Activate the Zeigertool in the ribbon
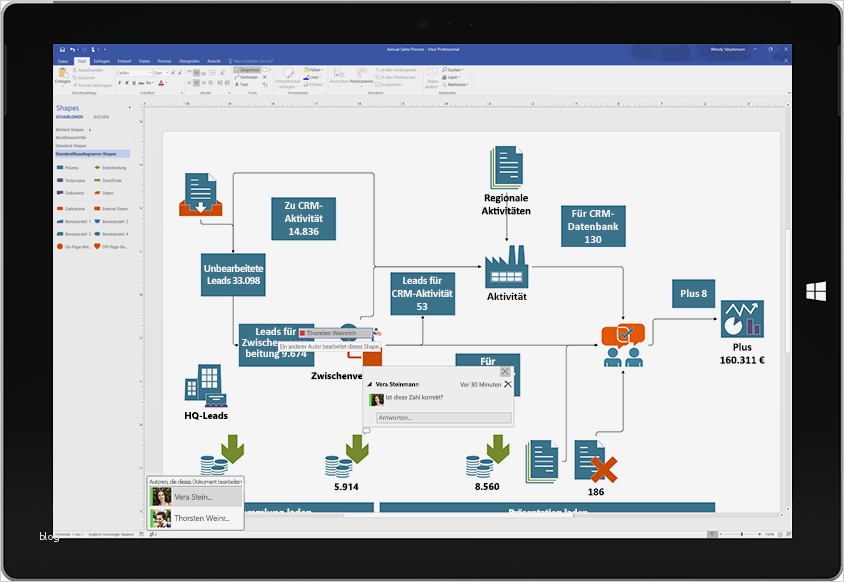The image size is (844, 582). coord(247,70)
